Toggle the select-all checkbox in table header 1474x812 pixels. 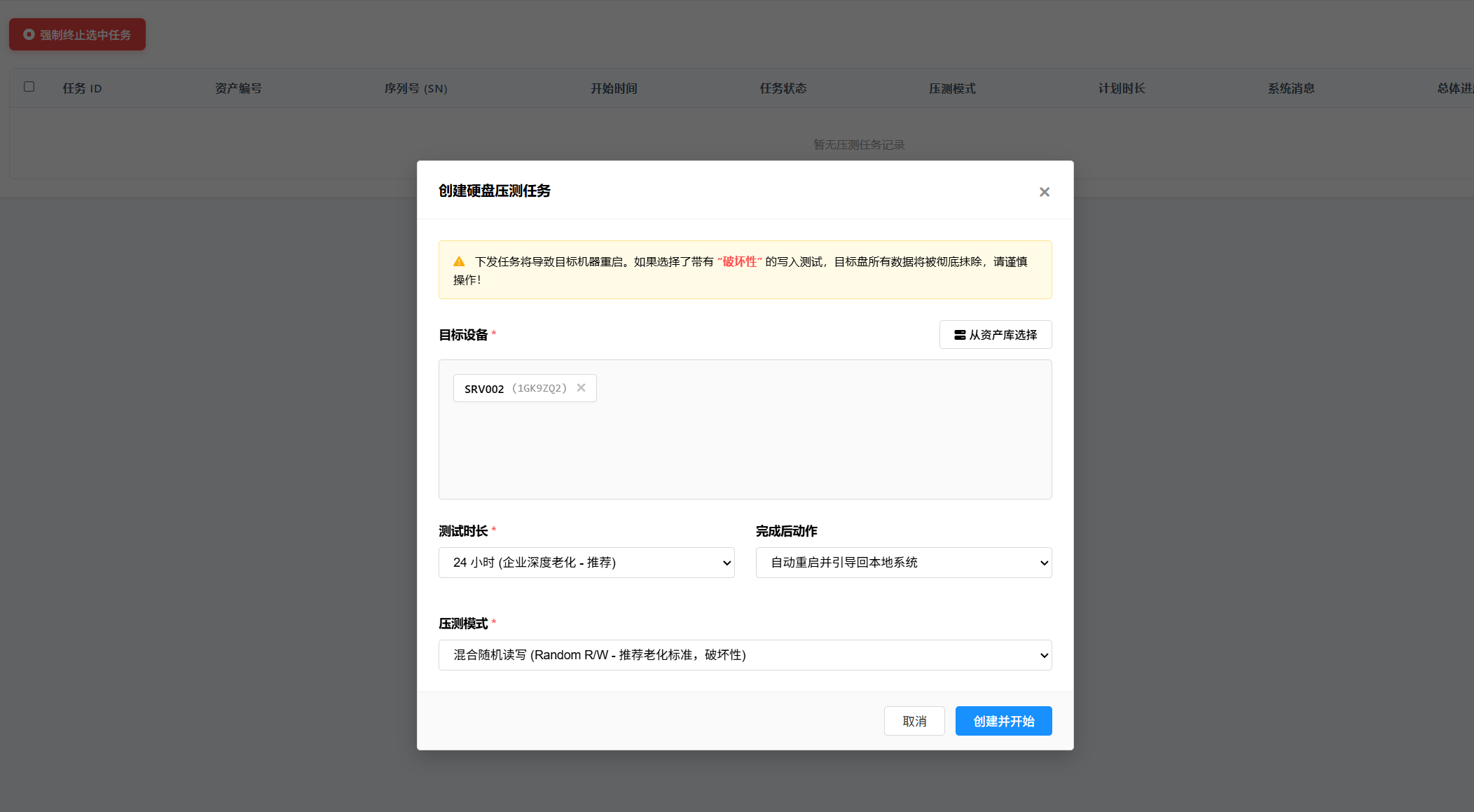coord(29,87)
